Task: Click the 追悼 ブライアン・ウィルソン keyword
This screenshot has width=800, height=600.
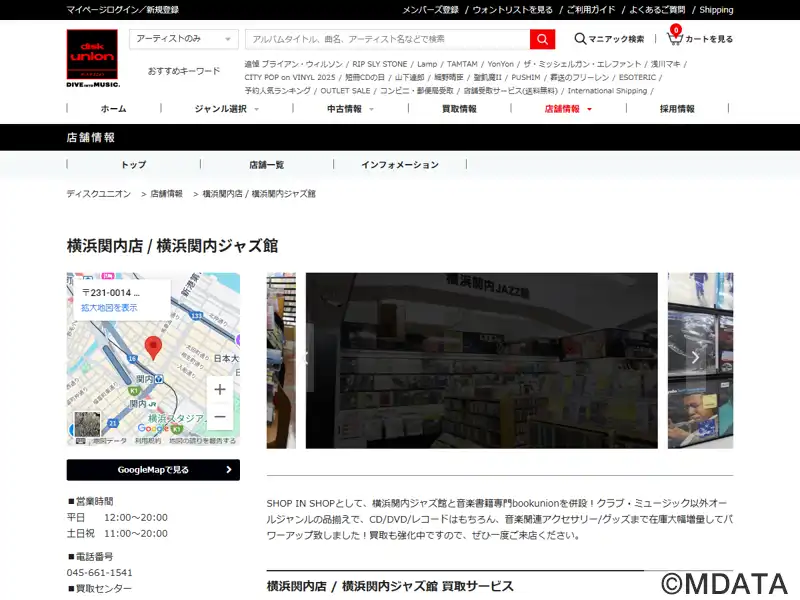Action: [293, 64]
